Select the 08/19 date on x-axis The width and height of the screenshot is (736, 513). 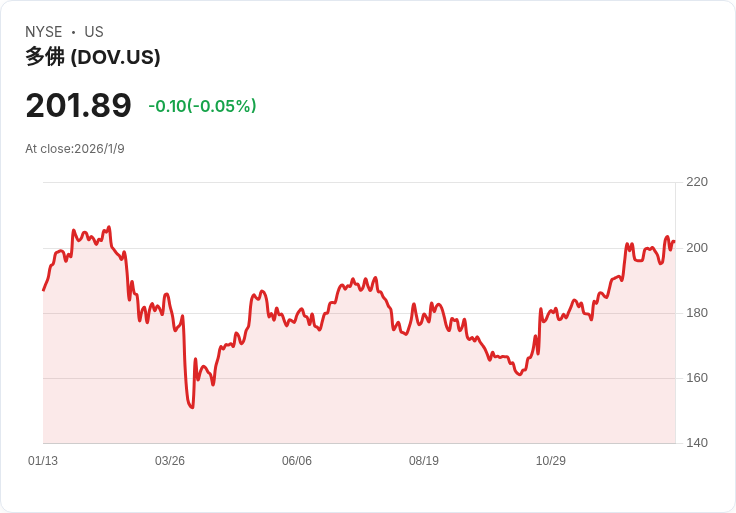click(x=424, y=461)
